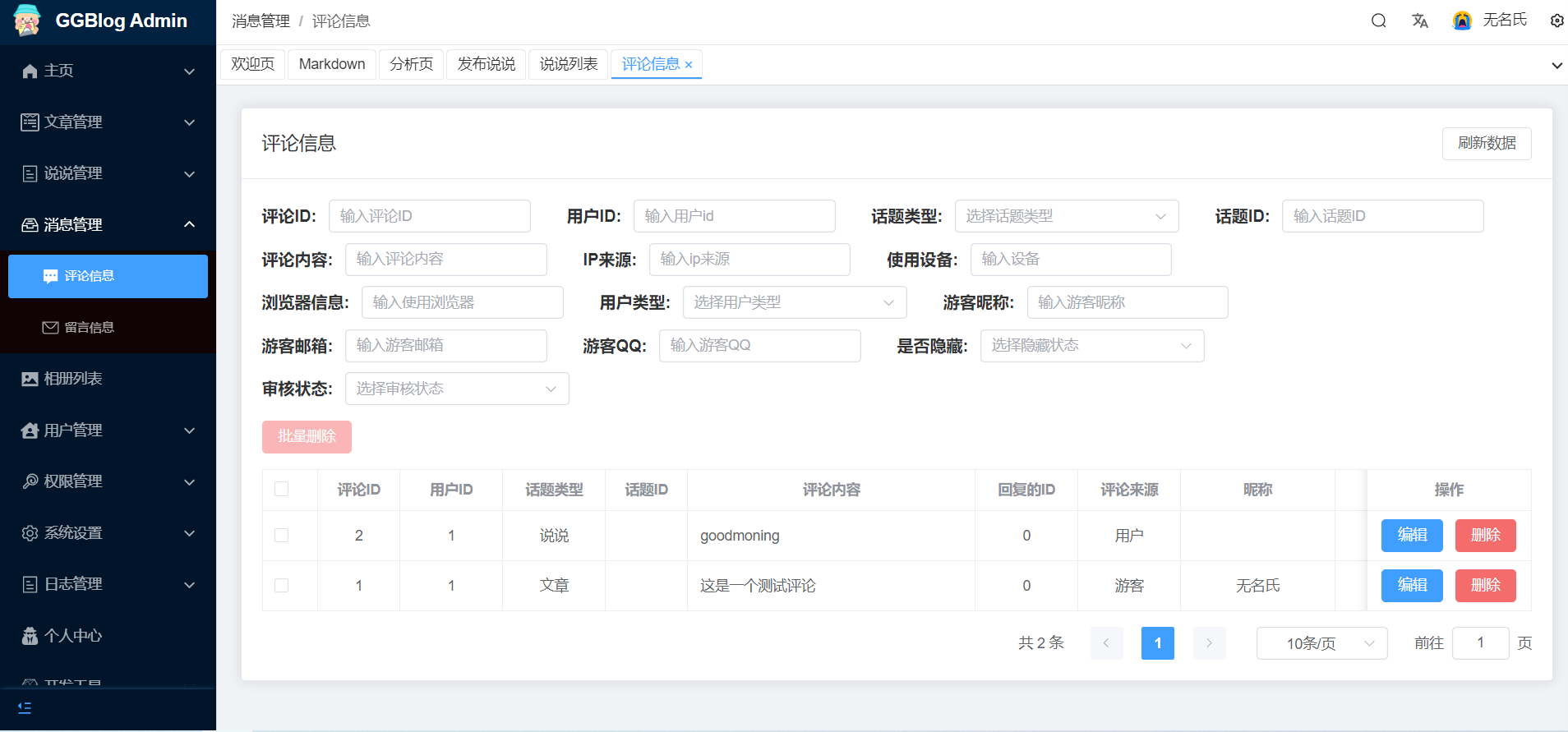The height and width of the screenshot is (732, 1568).
Task: Expand the 日志管理 sidebar menu
Action: [x=190, y=585]
